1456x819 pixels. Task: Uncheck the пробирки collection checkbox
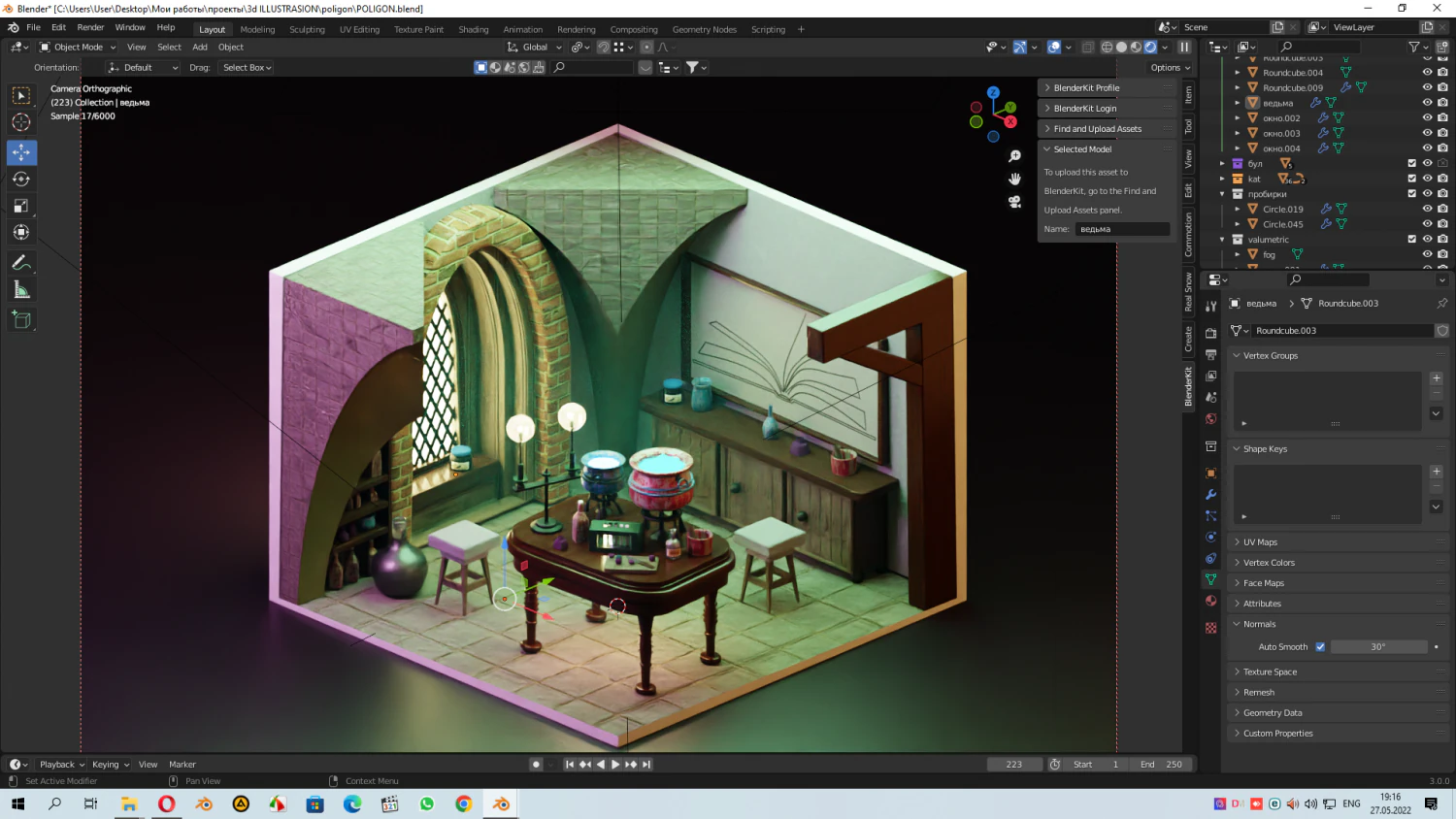(x=1411, y=194)
